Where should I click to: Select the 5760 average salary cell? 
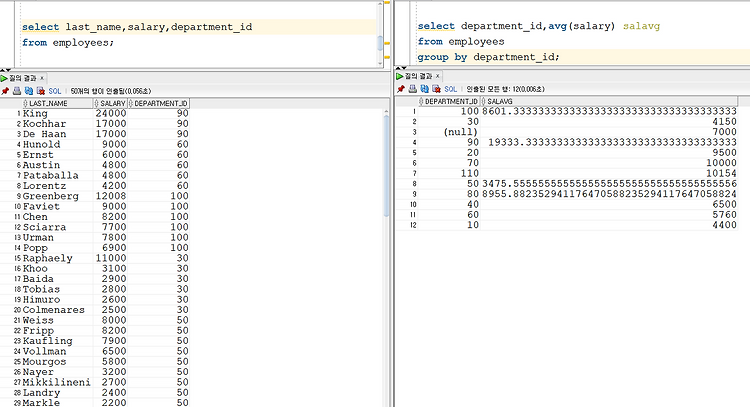609,215
